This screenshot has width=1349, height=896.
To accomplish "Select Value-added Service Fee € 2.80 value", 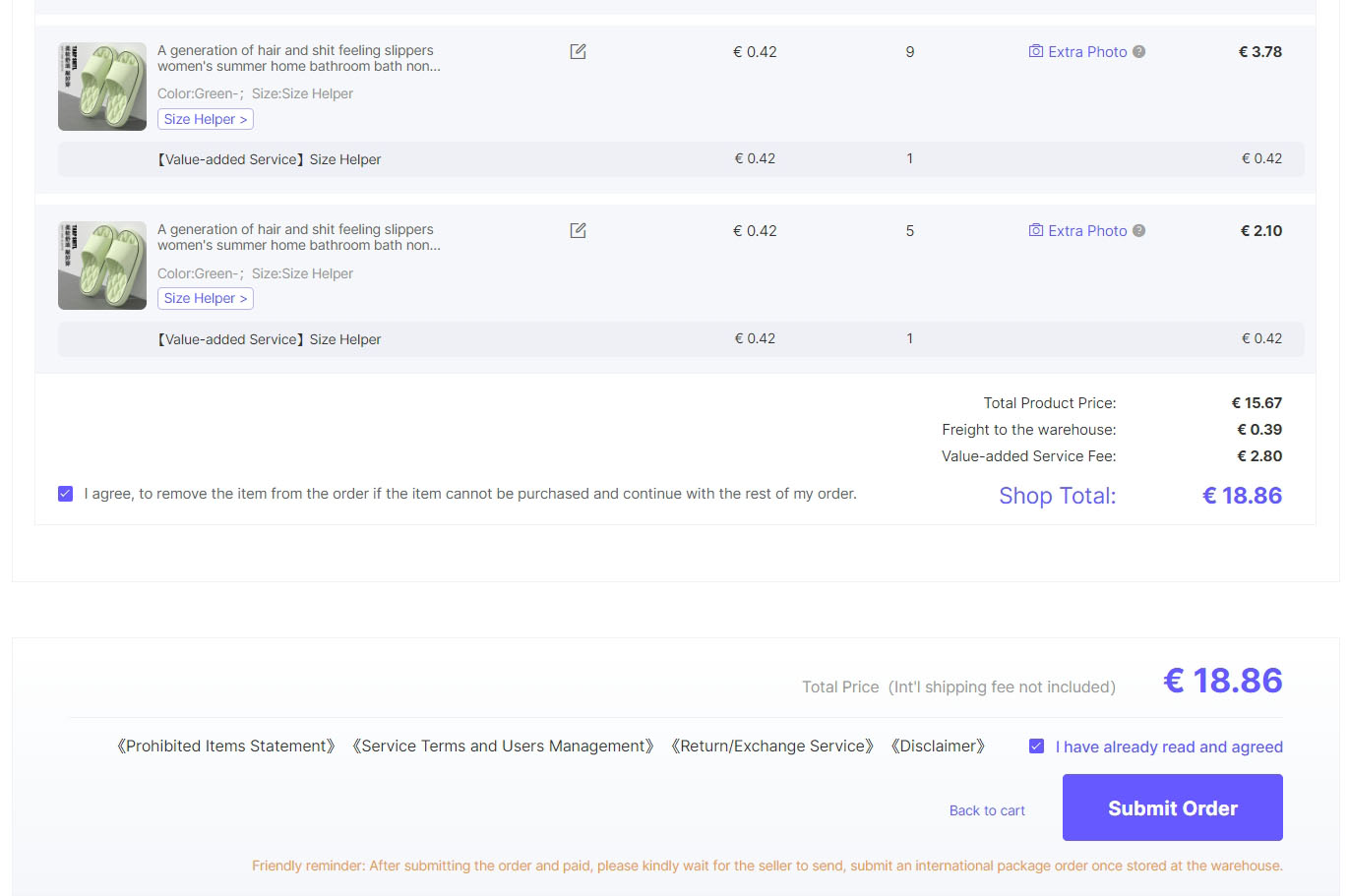I will click(1259, 455).
